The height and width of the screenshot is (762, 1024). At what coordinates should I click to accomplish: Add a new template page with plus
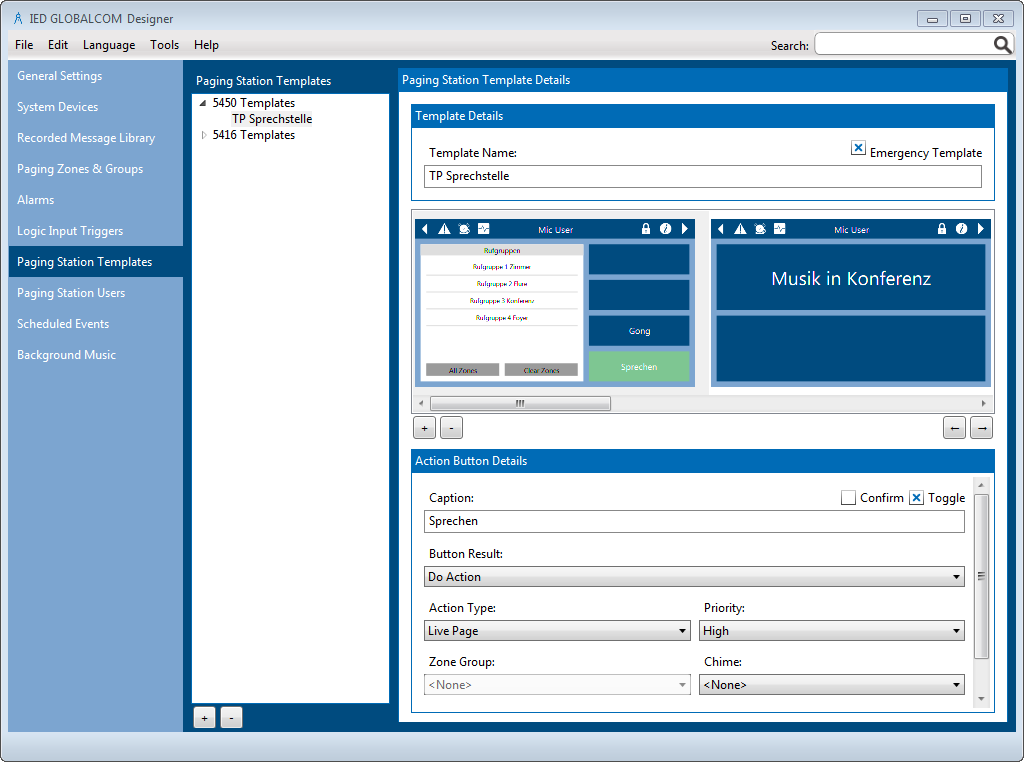coord(423,428)
